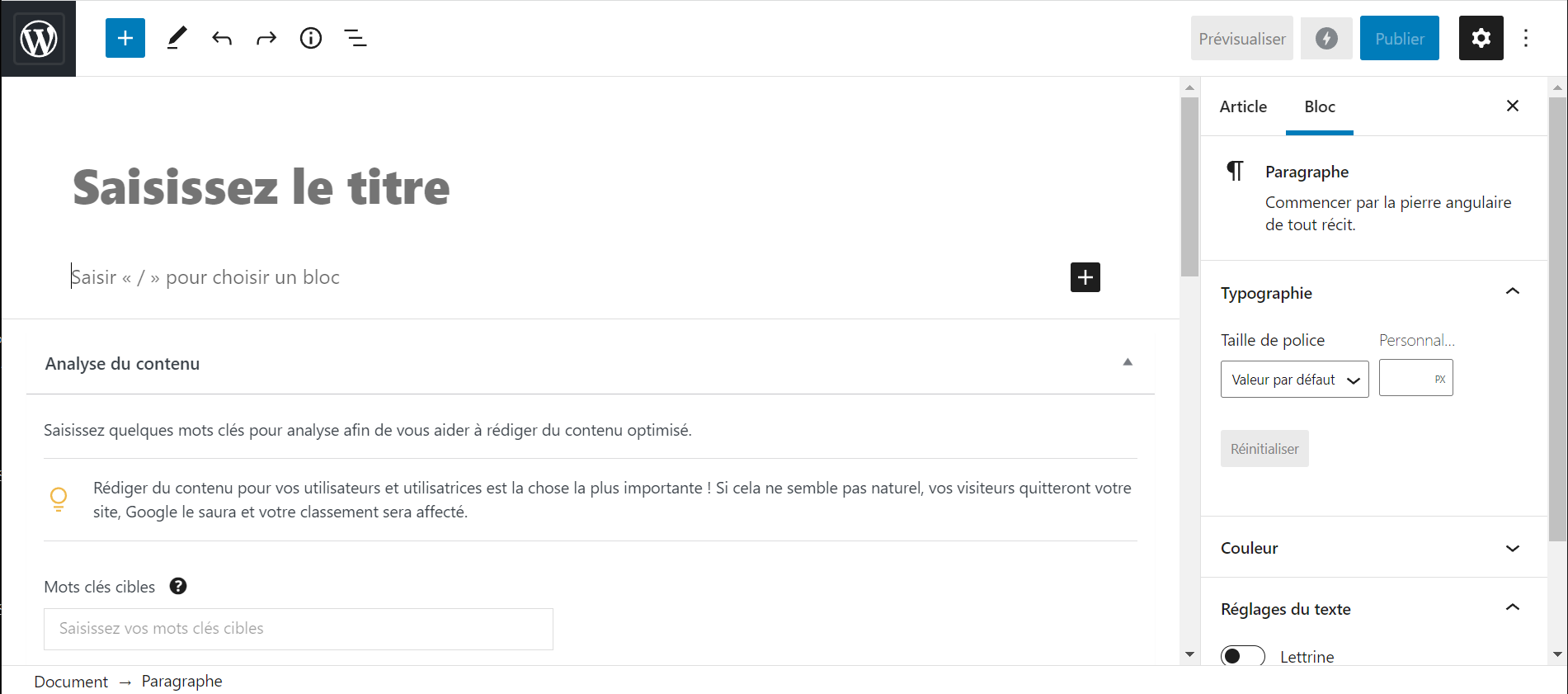
Task: Open the list view outline icon
Action: (356, 38)
